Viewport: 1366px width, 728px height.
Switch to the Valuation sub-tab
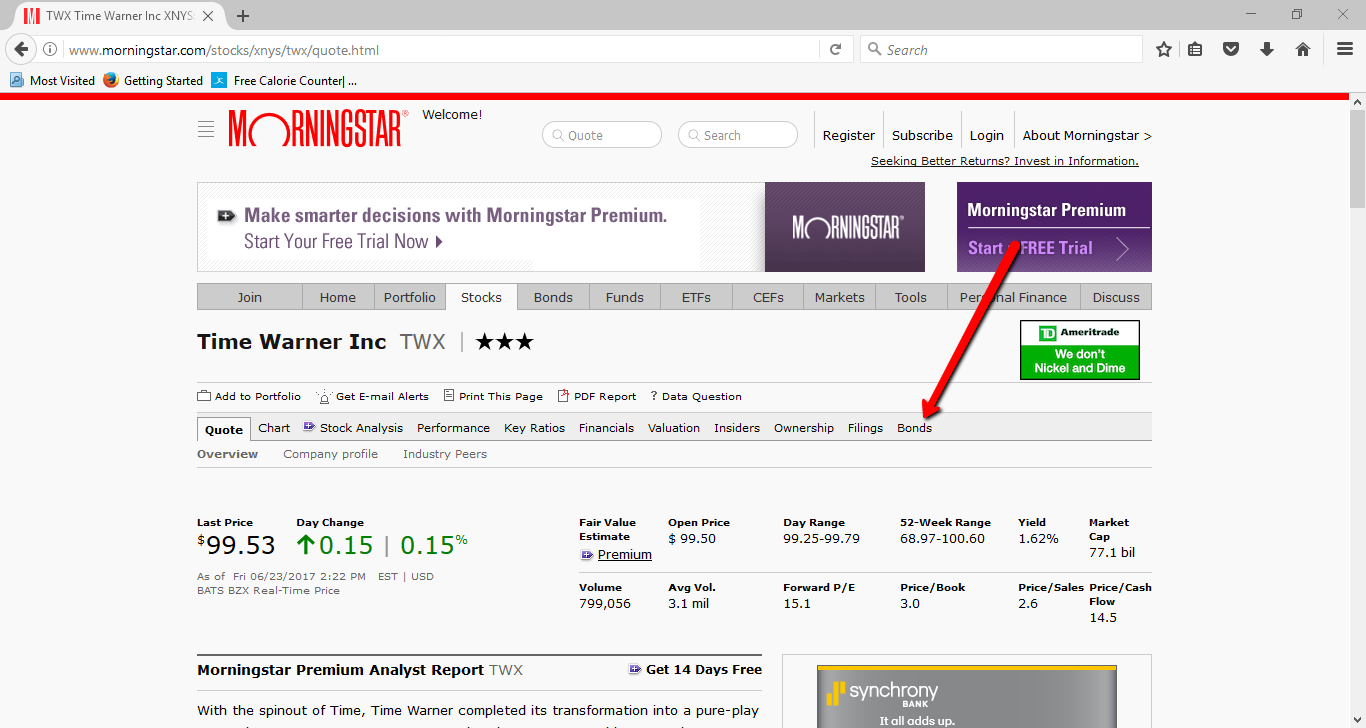pyautogui.click(x=674, y=427)
